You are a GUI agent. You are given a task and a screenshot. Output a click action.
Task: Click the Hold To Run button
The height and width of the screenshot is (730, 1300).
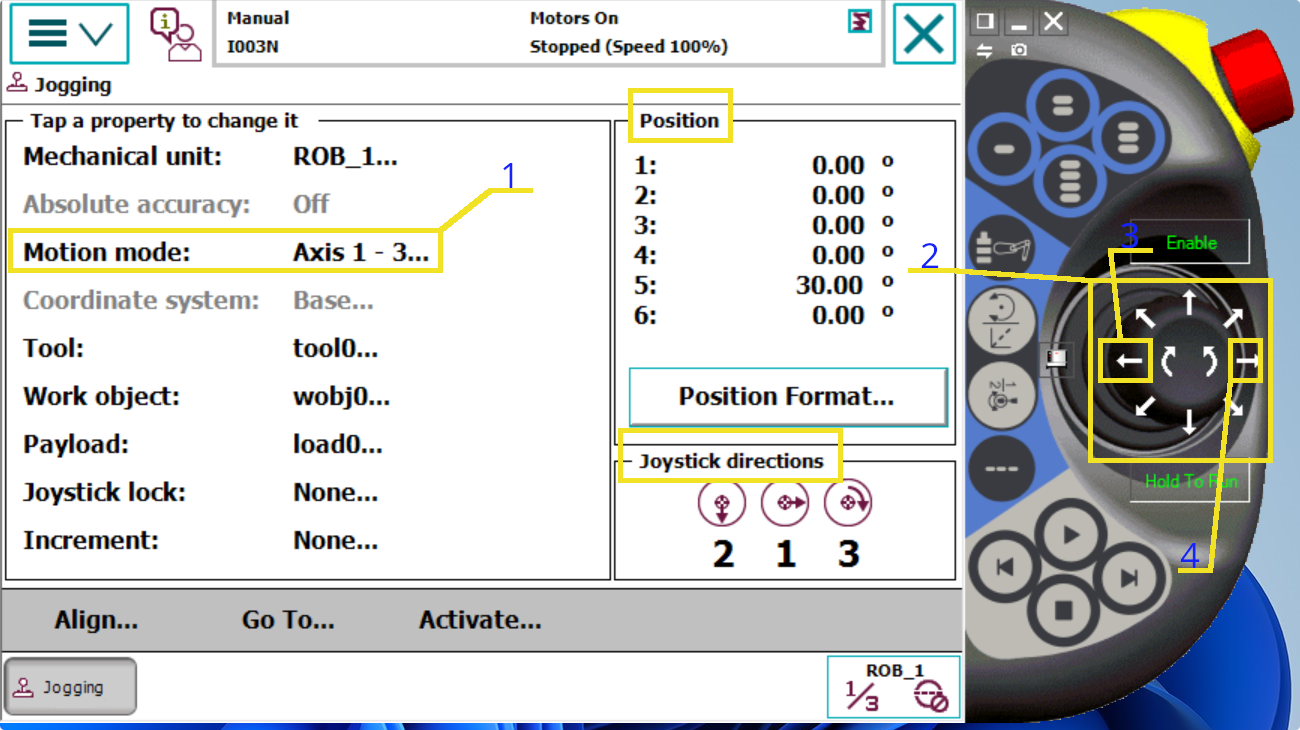[1190, 481]
